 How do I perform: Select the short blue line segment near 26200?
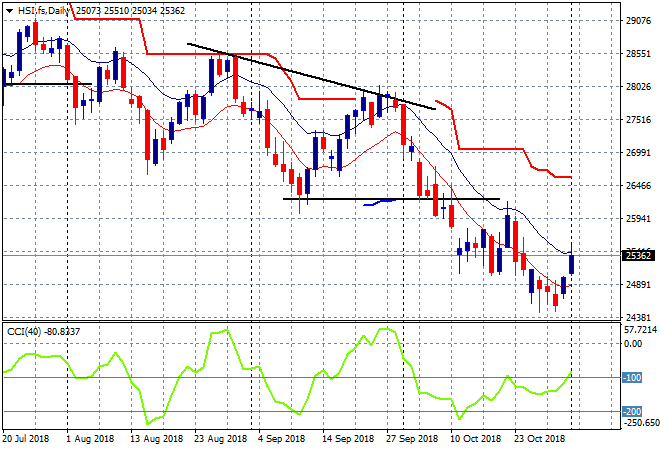(x=380, y=203)
